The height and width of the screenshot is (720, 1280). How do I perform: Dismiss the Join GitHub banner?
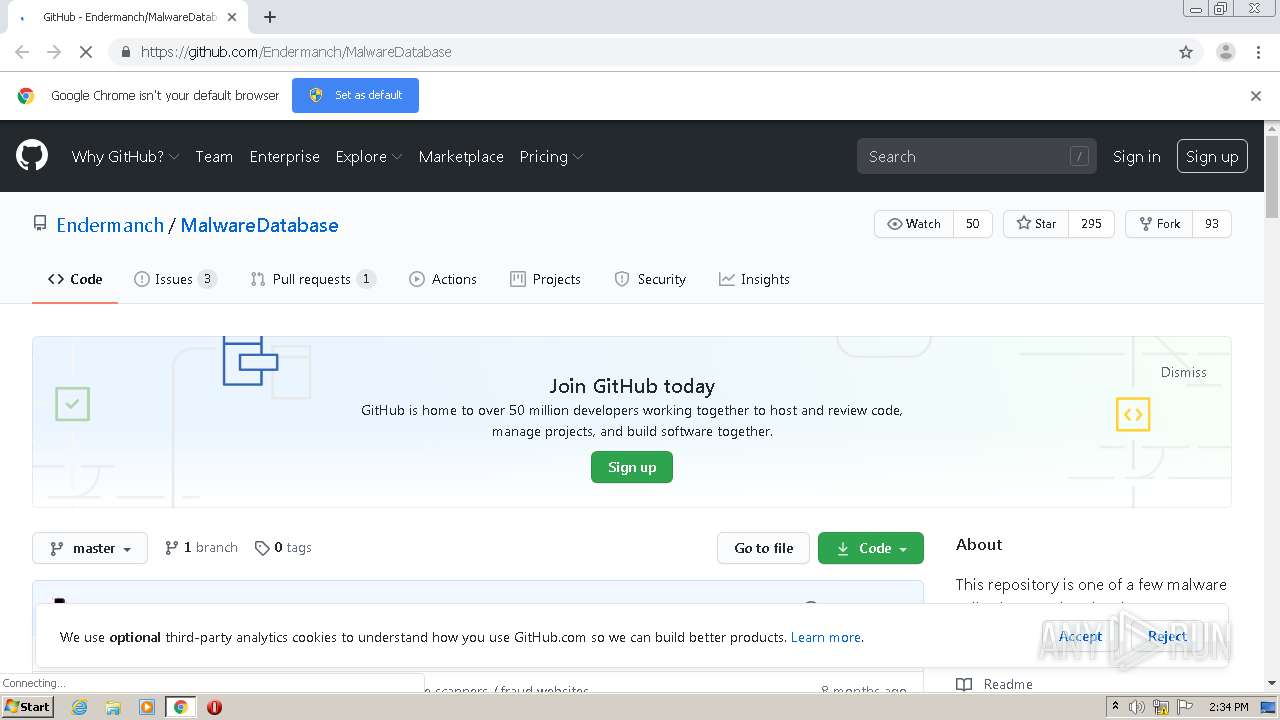[1183, 372]
